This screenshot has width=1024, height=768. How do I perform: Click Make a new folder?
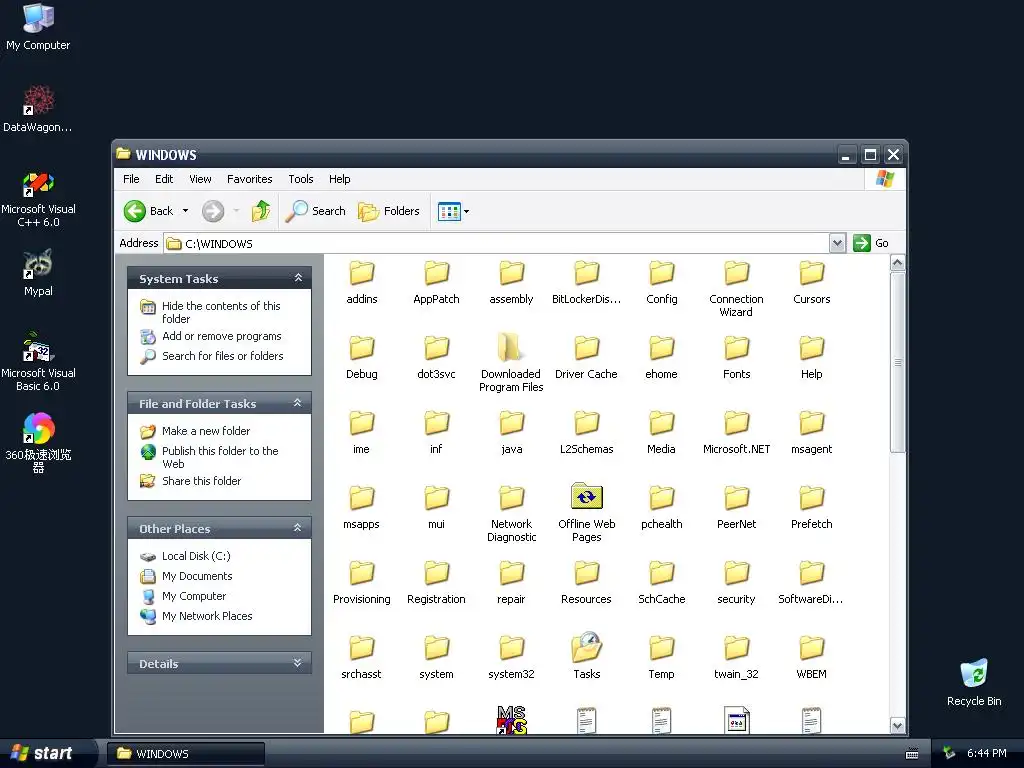[x=206, y=431]
